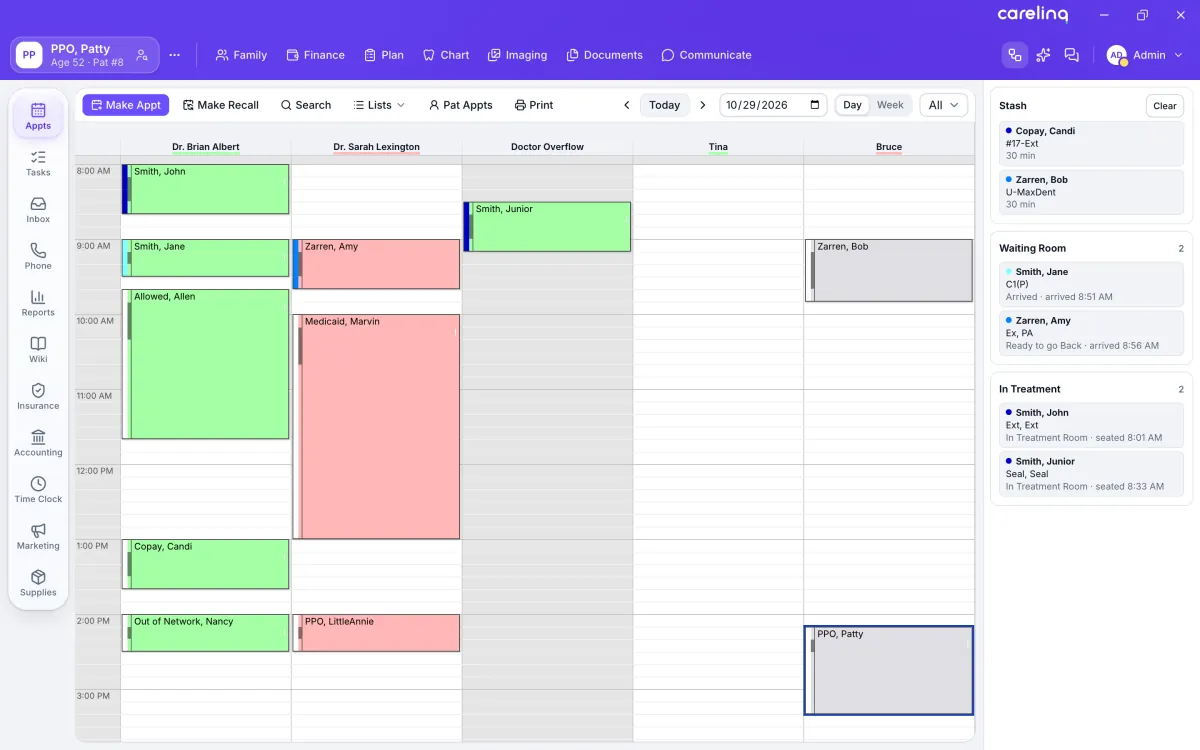Go to next day arrow

click(703, 105)
